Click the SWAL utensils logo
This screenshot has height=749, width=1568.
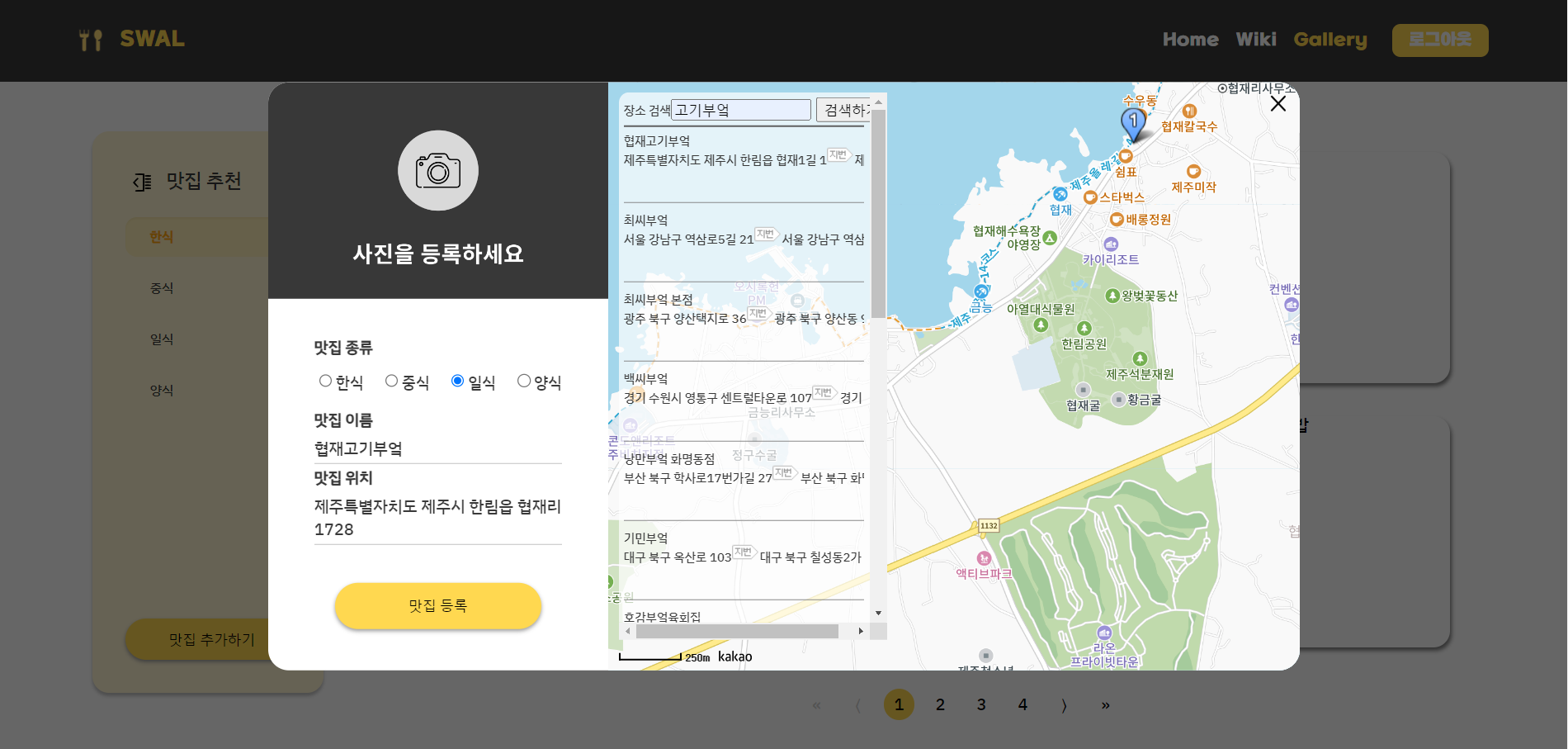tap(90, 39)
